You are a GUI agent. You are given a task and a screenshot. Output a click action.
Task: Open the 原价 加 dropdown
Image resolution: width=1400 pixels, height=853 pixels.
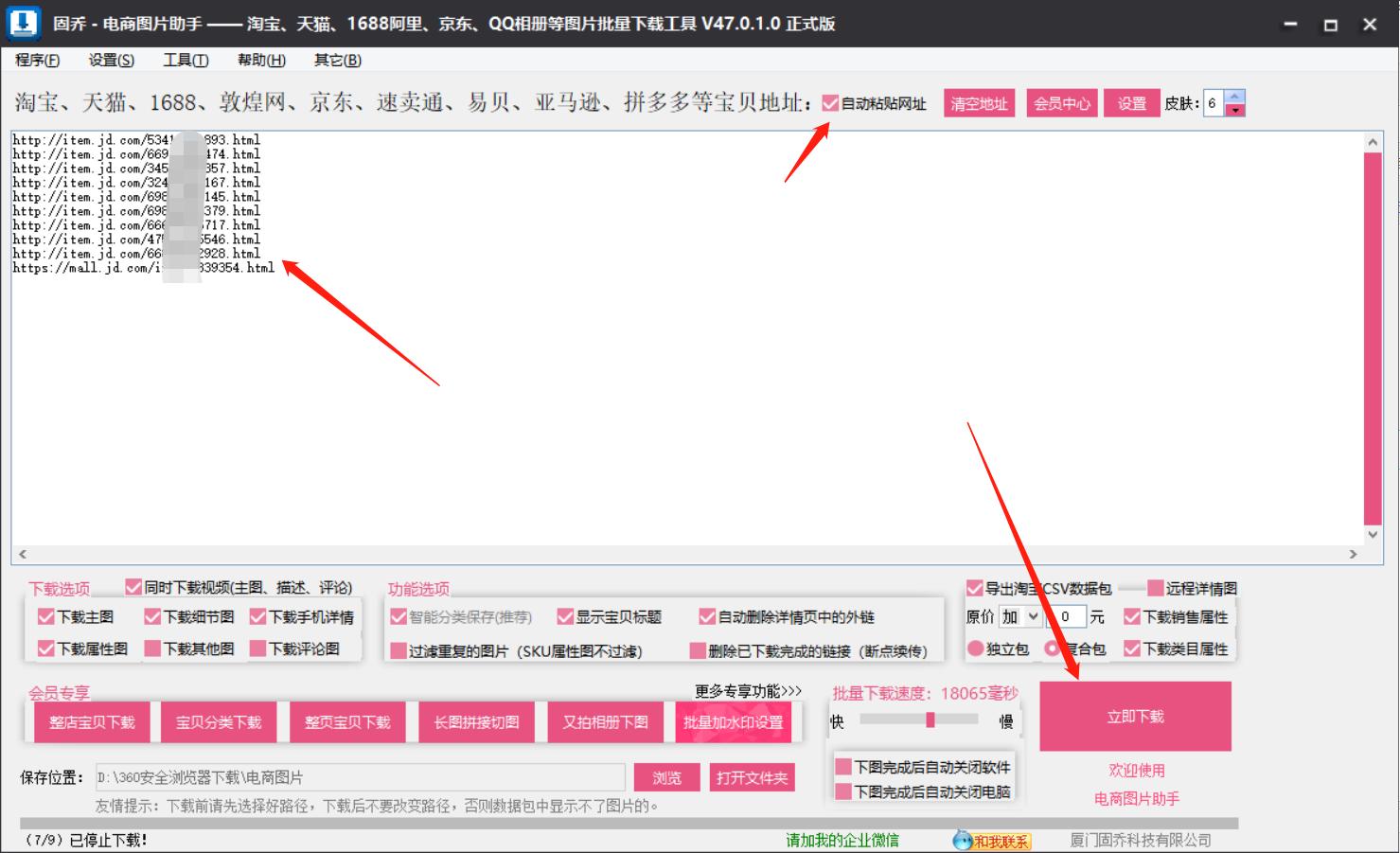pyautogui.click(x=1020, y=616)
